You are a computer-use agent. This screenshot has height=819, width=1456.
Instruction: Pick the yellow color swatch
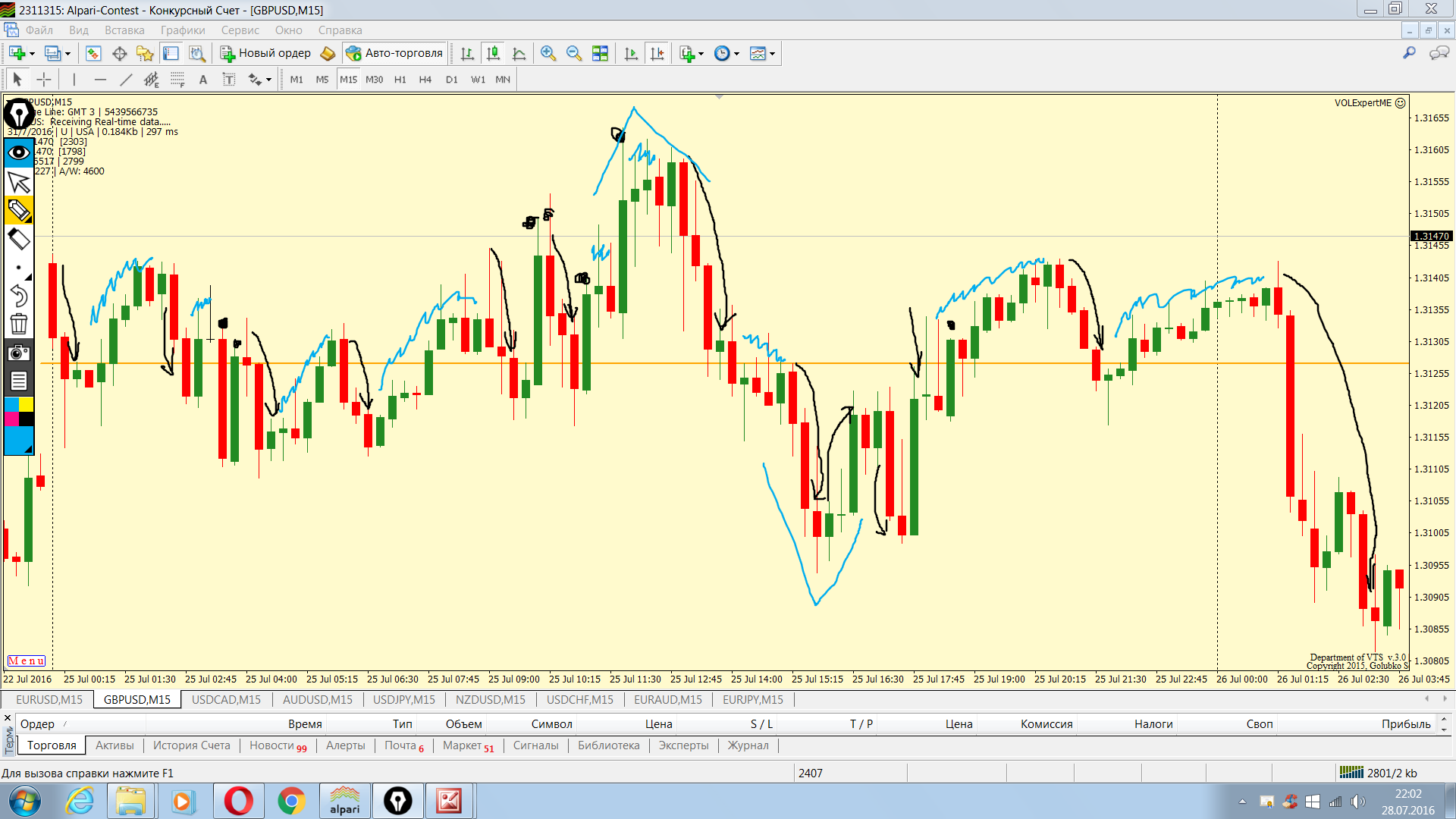click(x=26, y=404)
